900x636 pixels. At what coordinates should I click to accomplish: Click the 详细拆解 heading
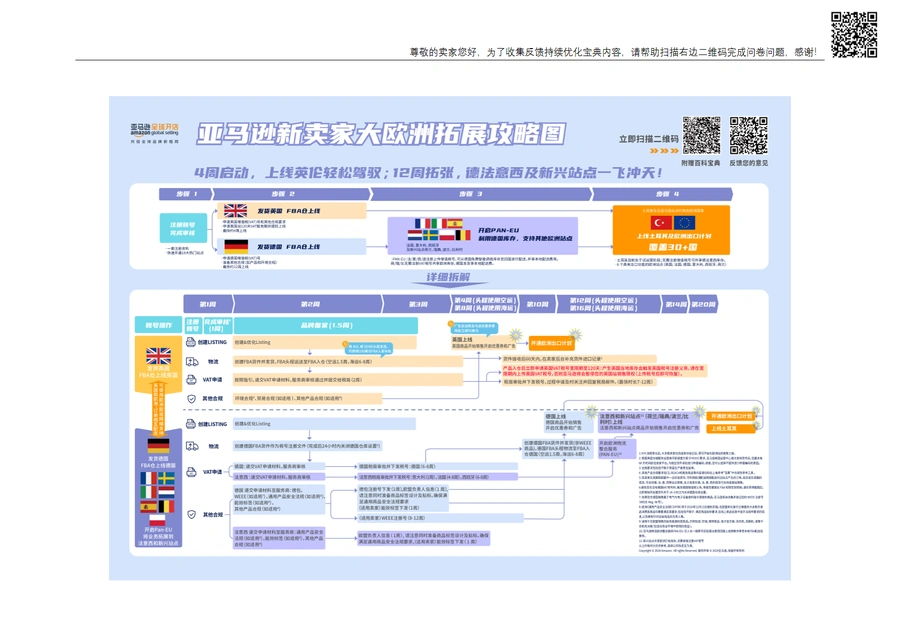pos(448,277)
